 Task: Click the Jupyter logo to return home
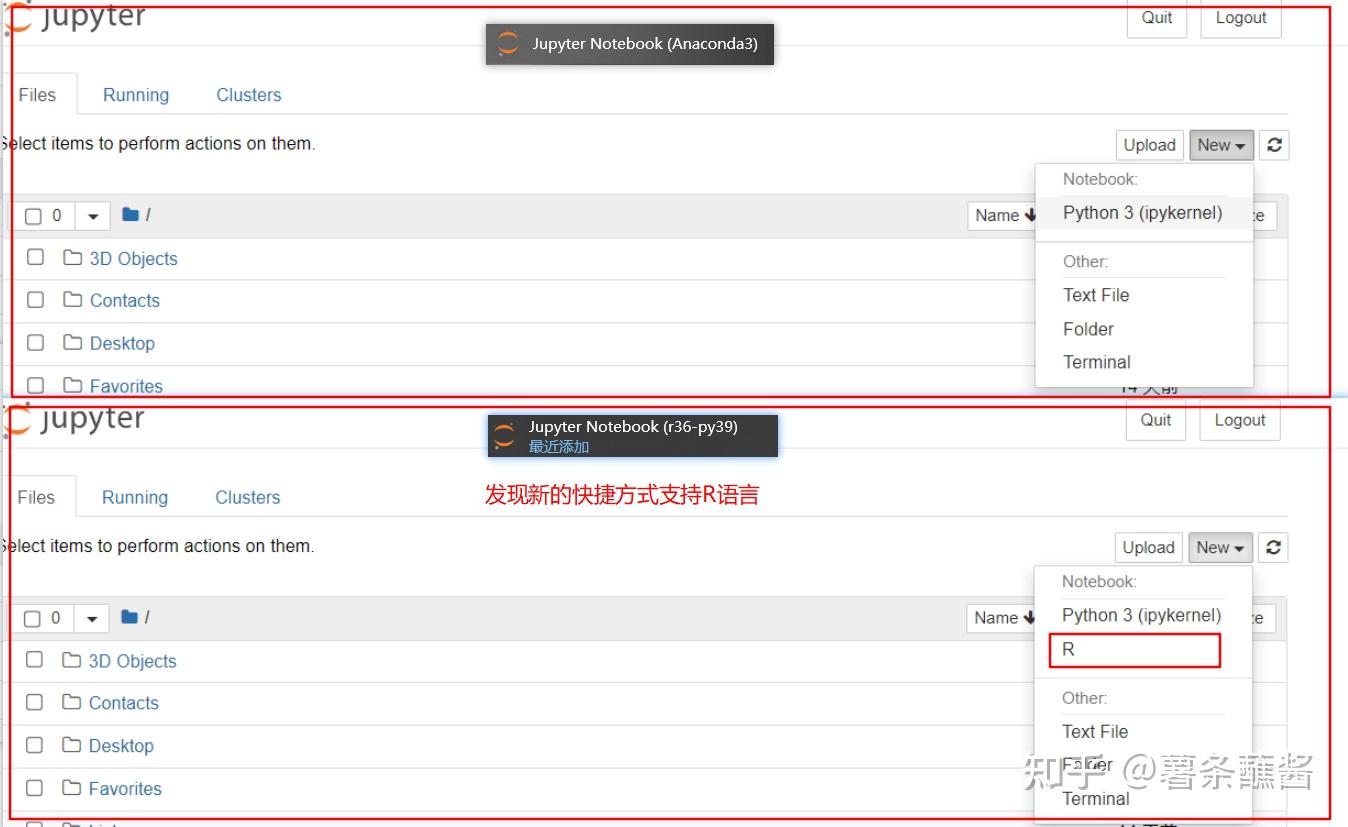75,16
